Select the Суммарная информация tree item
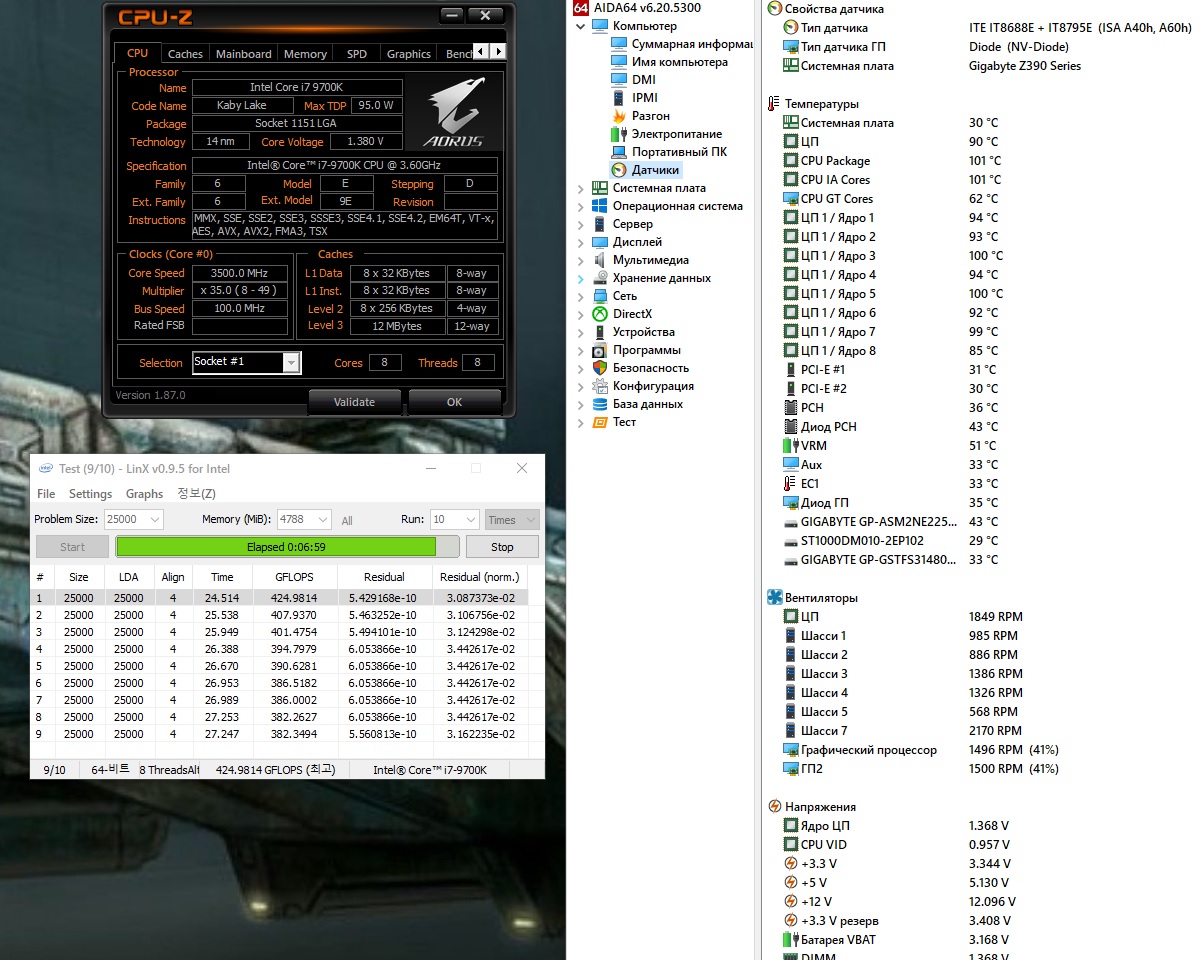The height and width of the screenshot is (960, 1202). pos(682,44)
